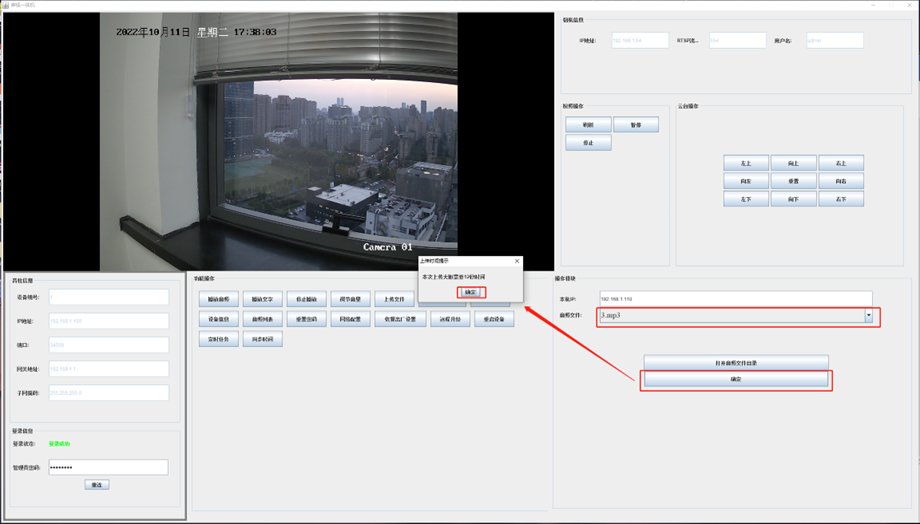The image size is (920, 524).
Task: Click the 向上 PTZ button
Action: click(x=793, y=163)
